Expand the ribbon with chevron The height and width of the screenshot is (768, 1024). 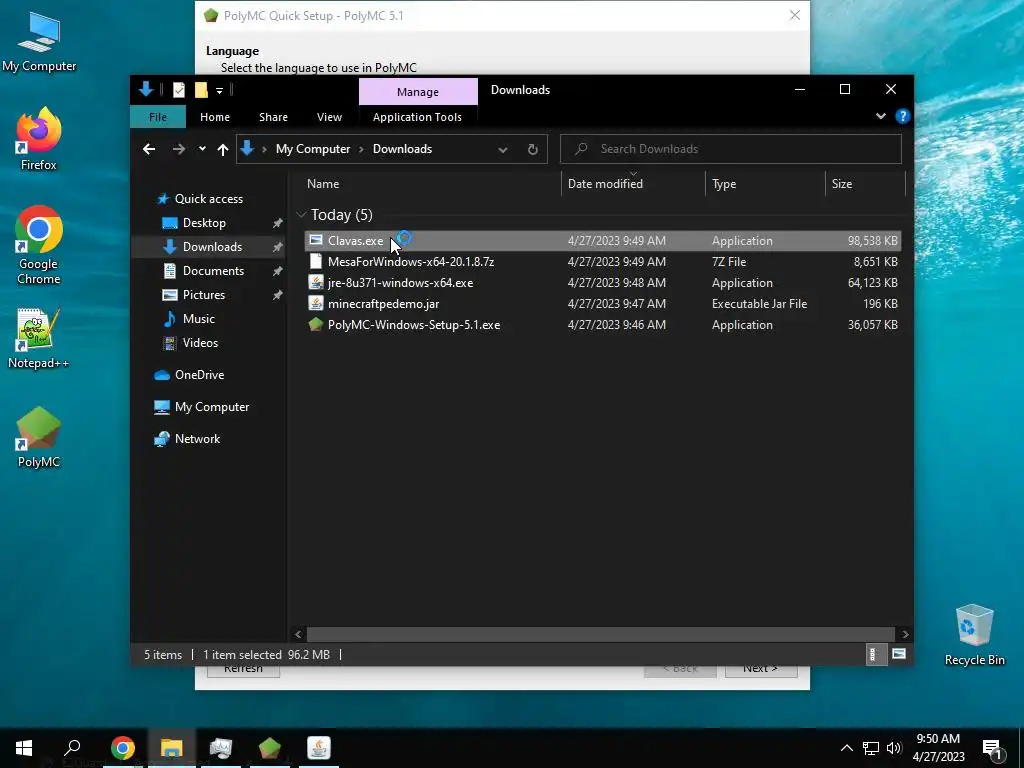tap(881, 116)
